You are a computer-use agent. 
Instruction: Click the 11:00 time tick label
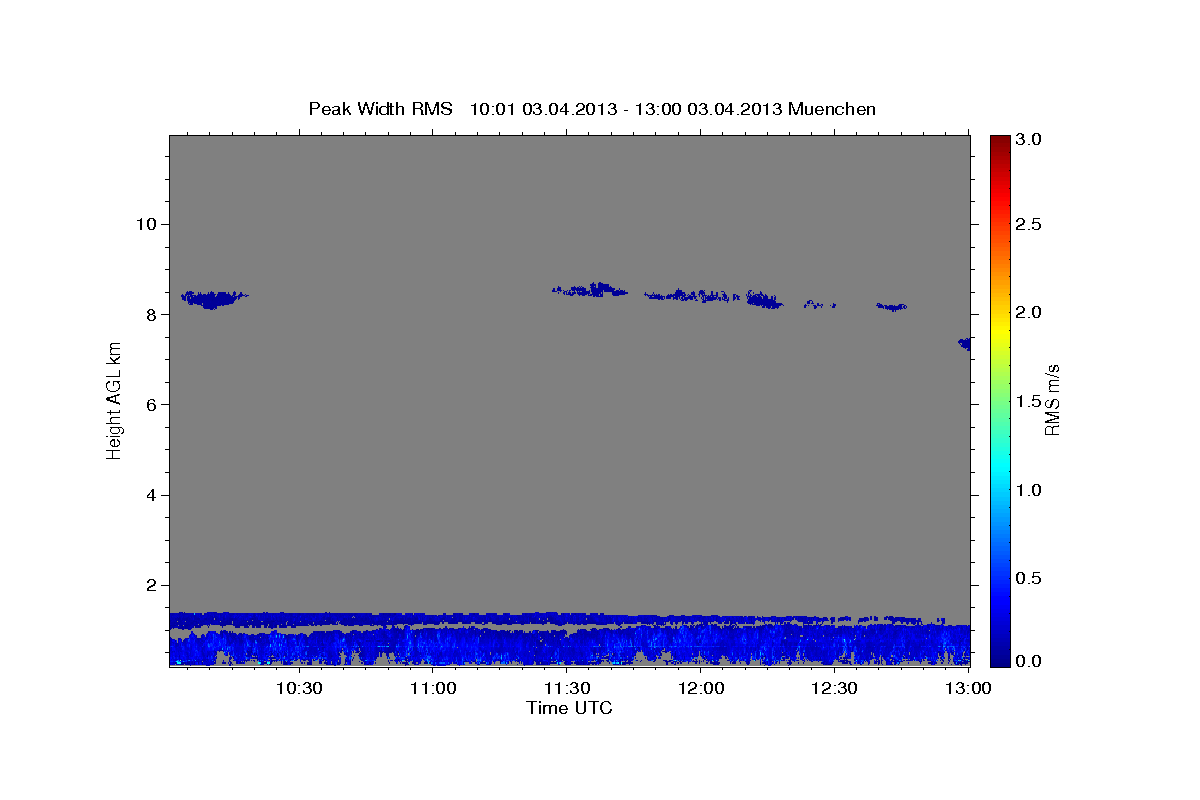point(433,688)
